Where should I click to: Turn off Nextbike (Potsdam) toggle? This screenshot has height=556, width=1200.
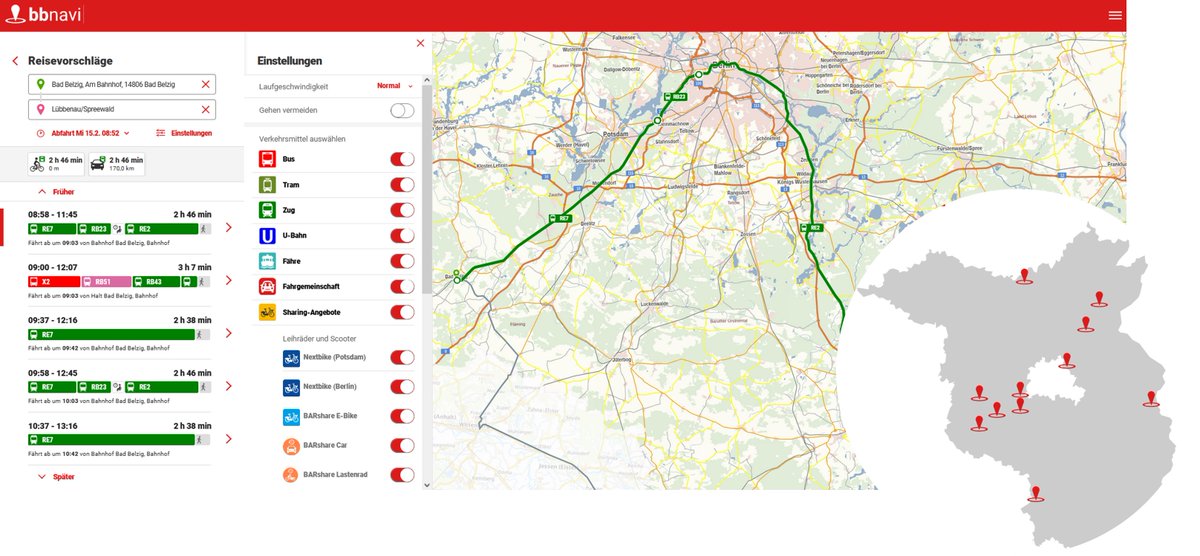[402, 358]
